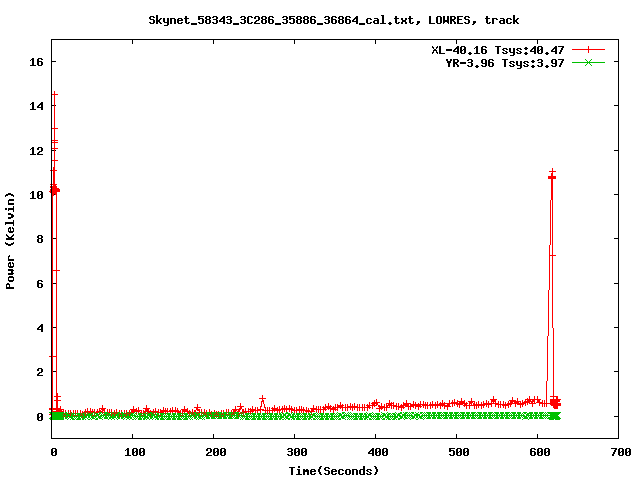Click the x-axis tick label 500
This screenshot has height=480, width=640.
click(x=458, y=452)
